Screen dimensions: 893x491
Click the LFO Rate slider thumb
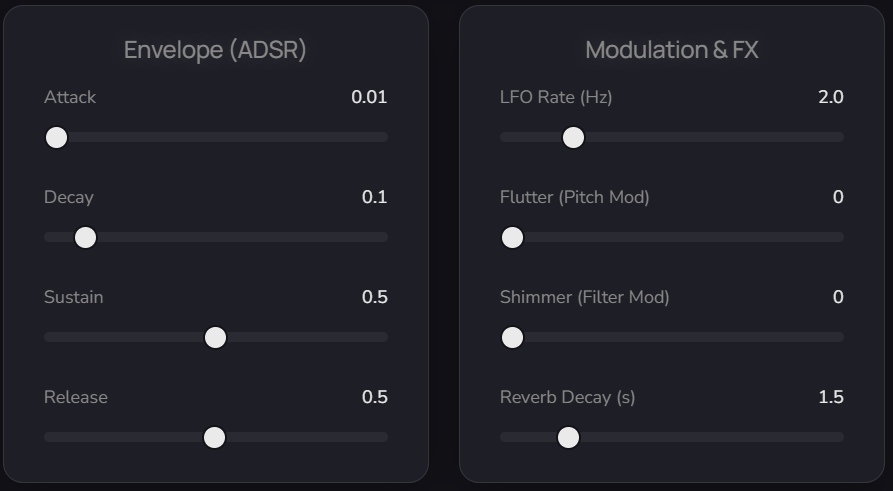[573, 137]
